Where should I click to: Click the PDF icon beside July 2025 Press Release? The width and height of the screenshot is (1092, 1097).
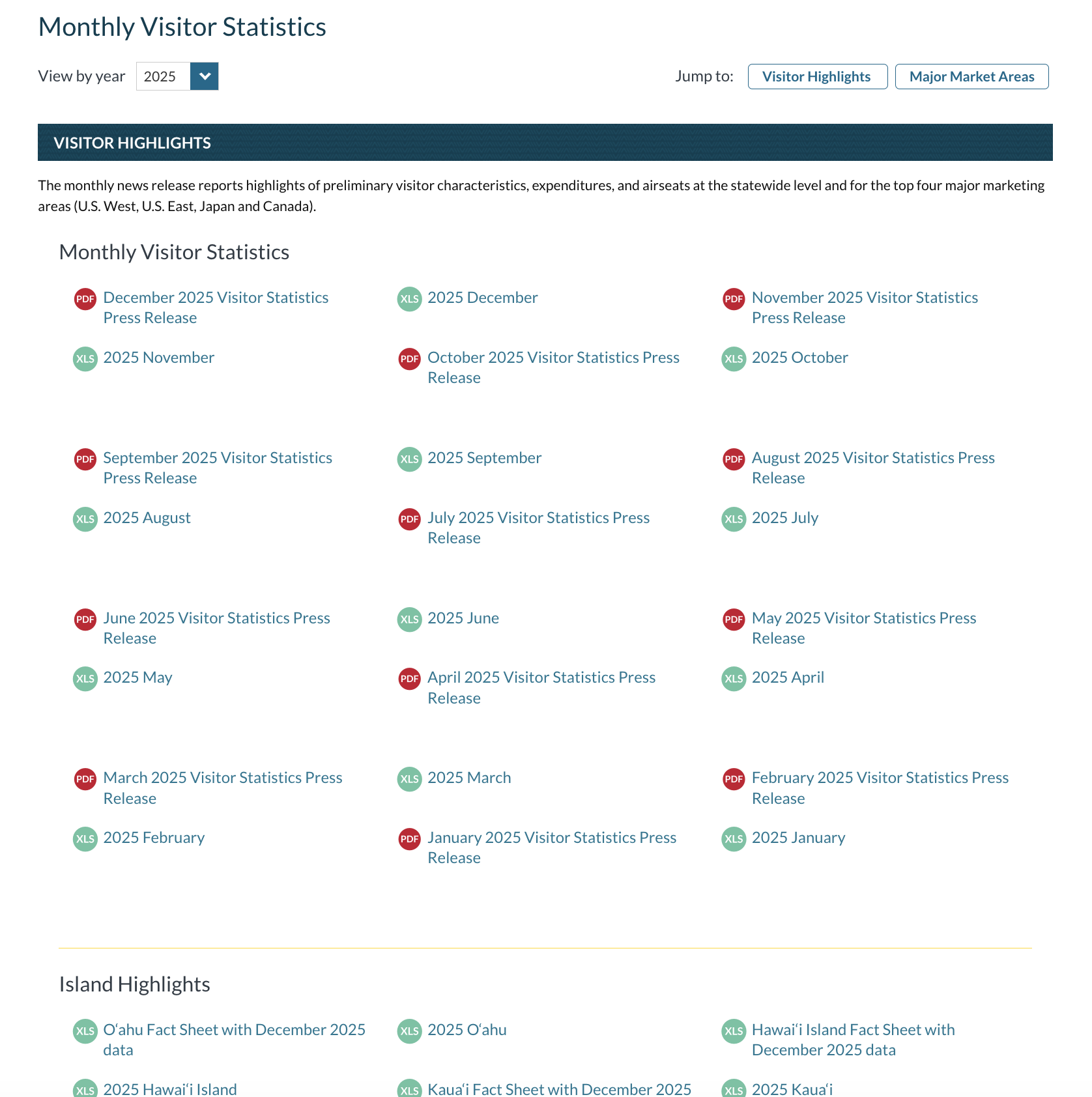tap(409, 519)
